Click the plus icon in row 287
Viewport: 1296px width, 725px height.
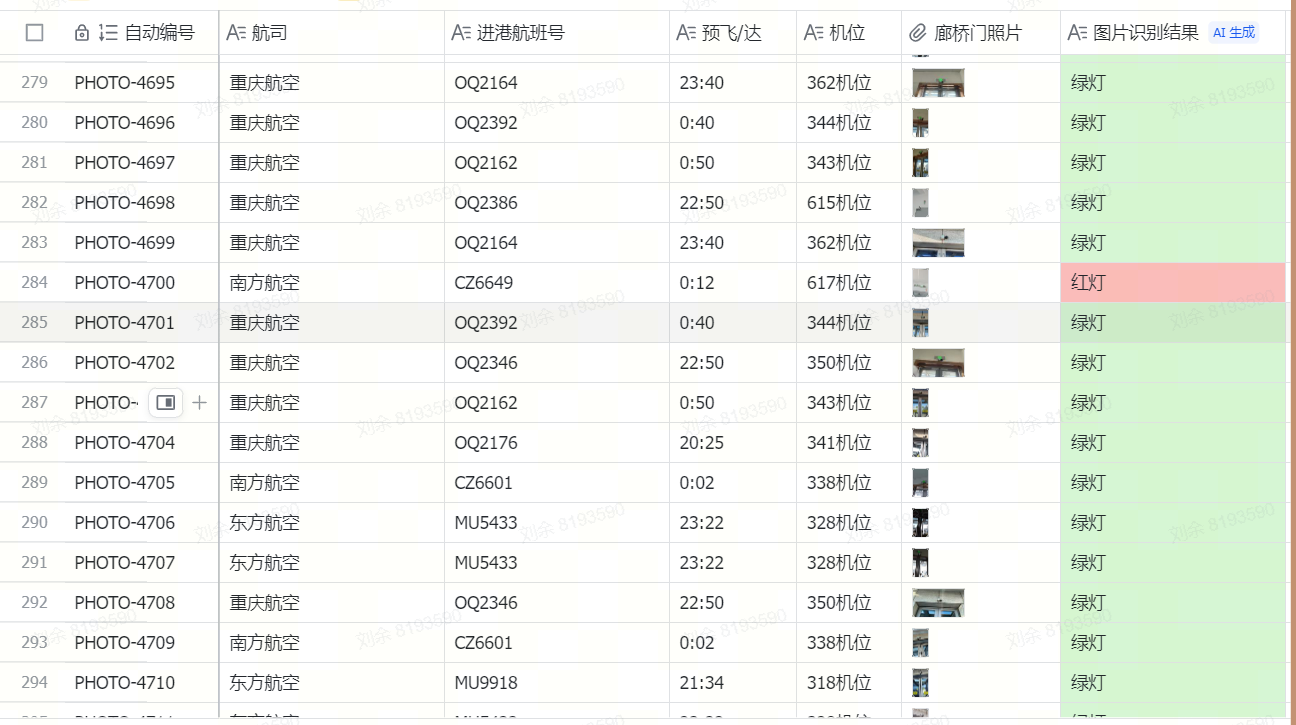click(x=200, y=402)
